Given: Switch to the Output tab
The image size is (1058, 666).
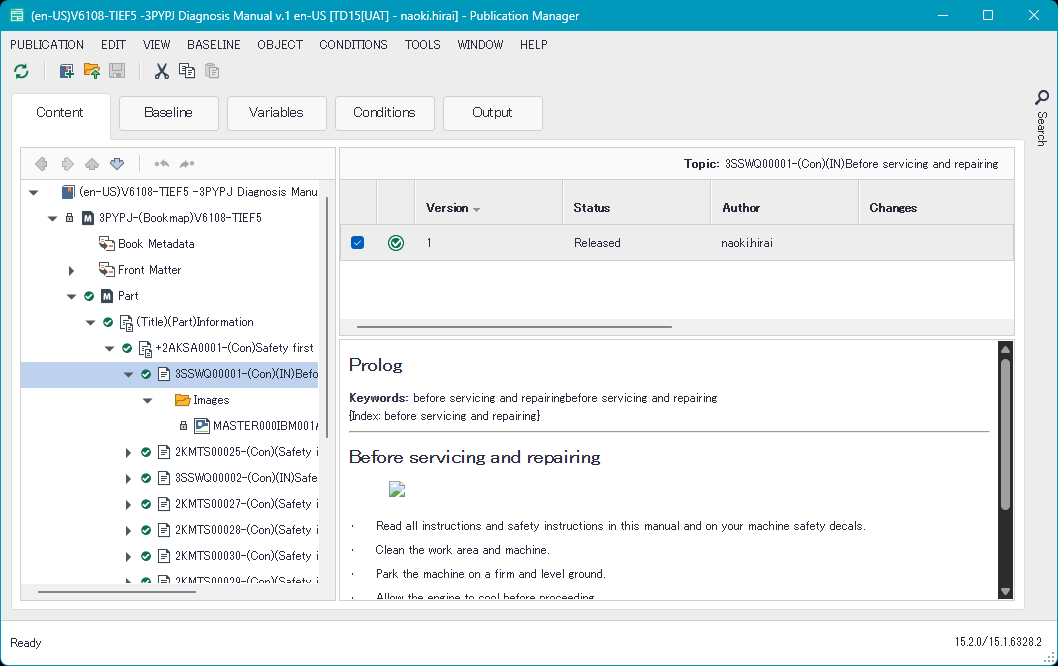Looking at the screenshot, I should (492, 113).
